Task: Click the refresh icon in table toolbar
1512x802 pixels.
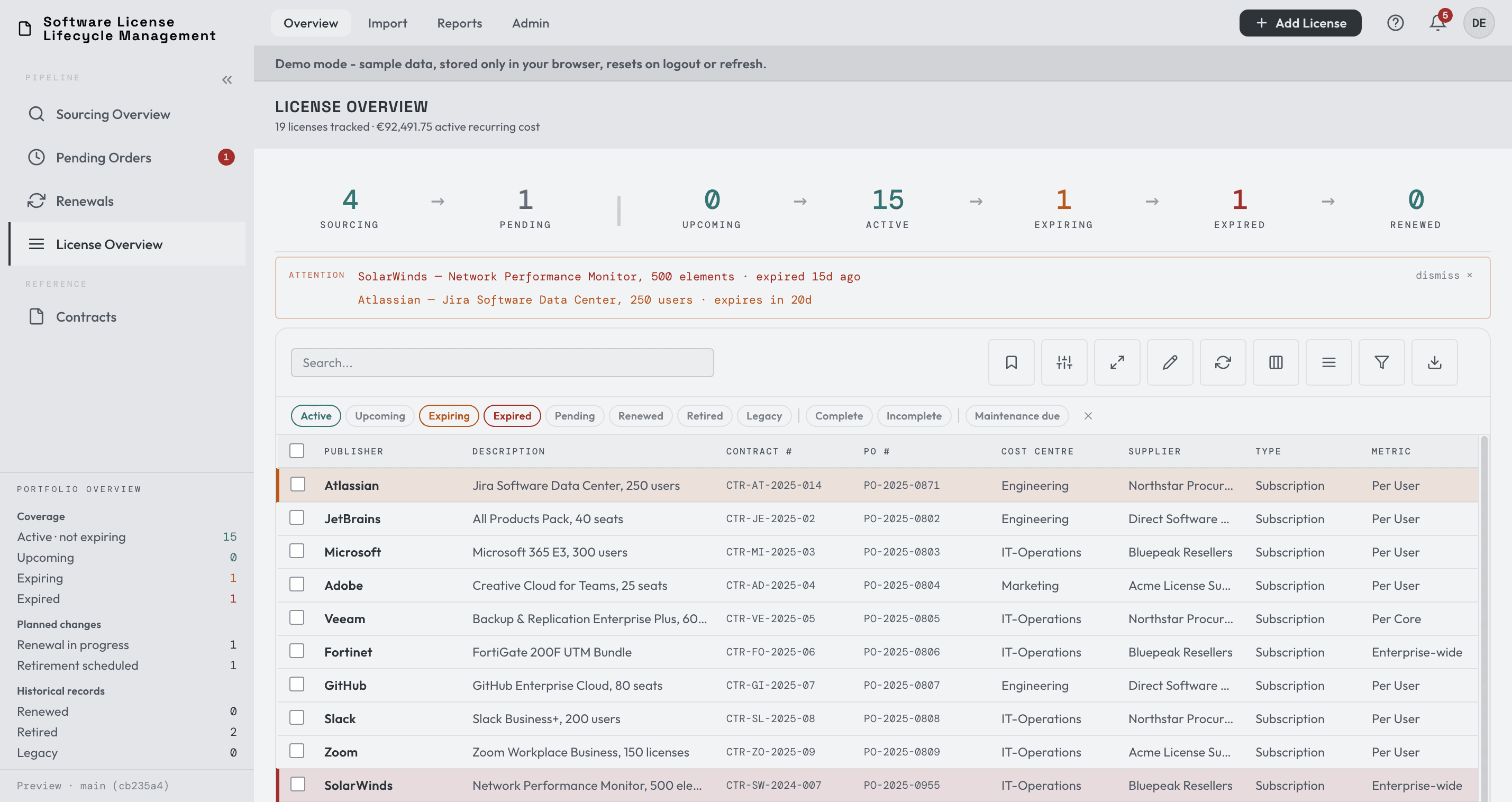Action: pos(1222,362)
